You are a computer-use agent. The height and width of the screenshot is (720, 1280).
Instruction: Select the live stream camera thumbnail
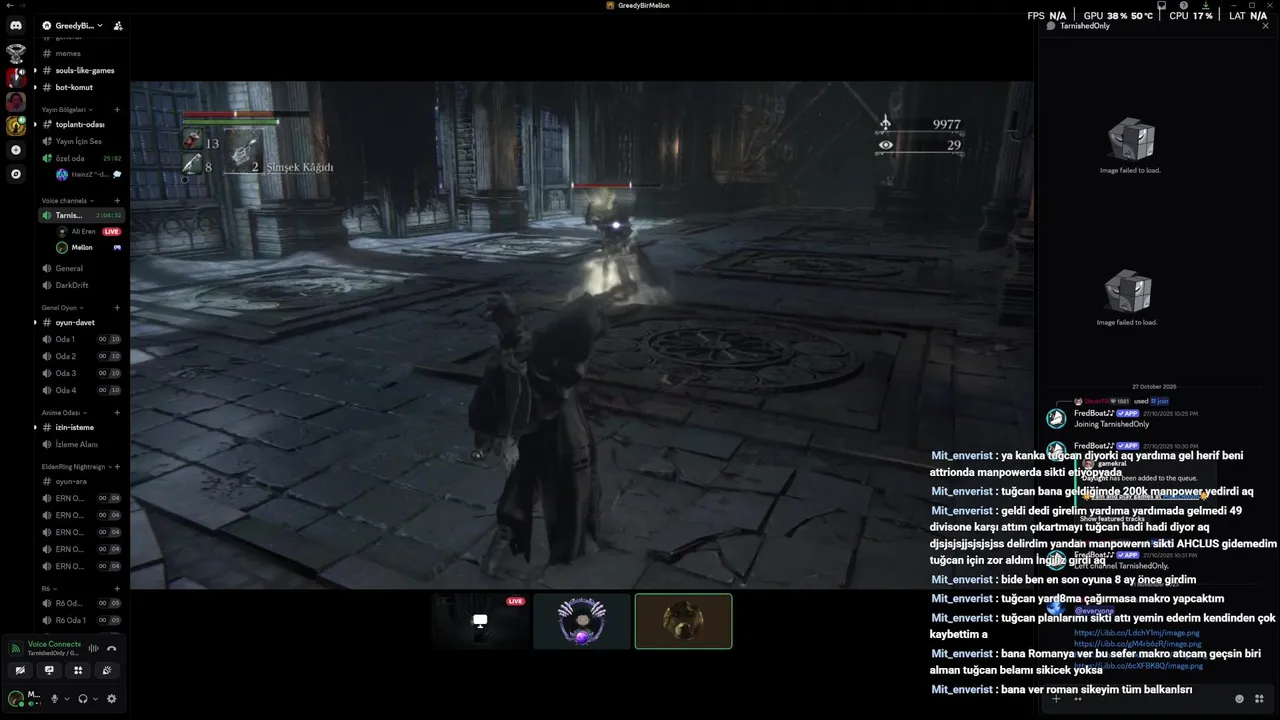tap(480, 621)
